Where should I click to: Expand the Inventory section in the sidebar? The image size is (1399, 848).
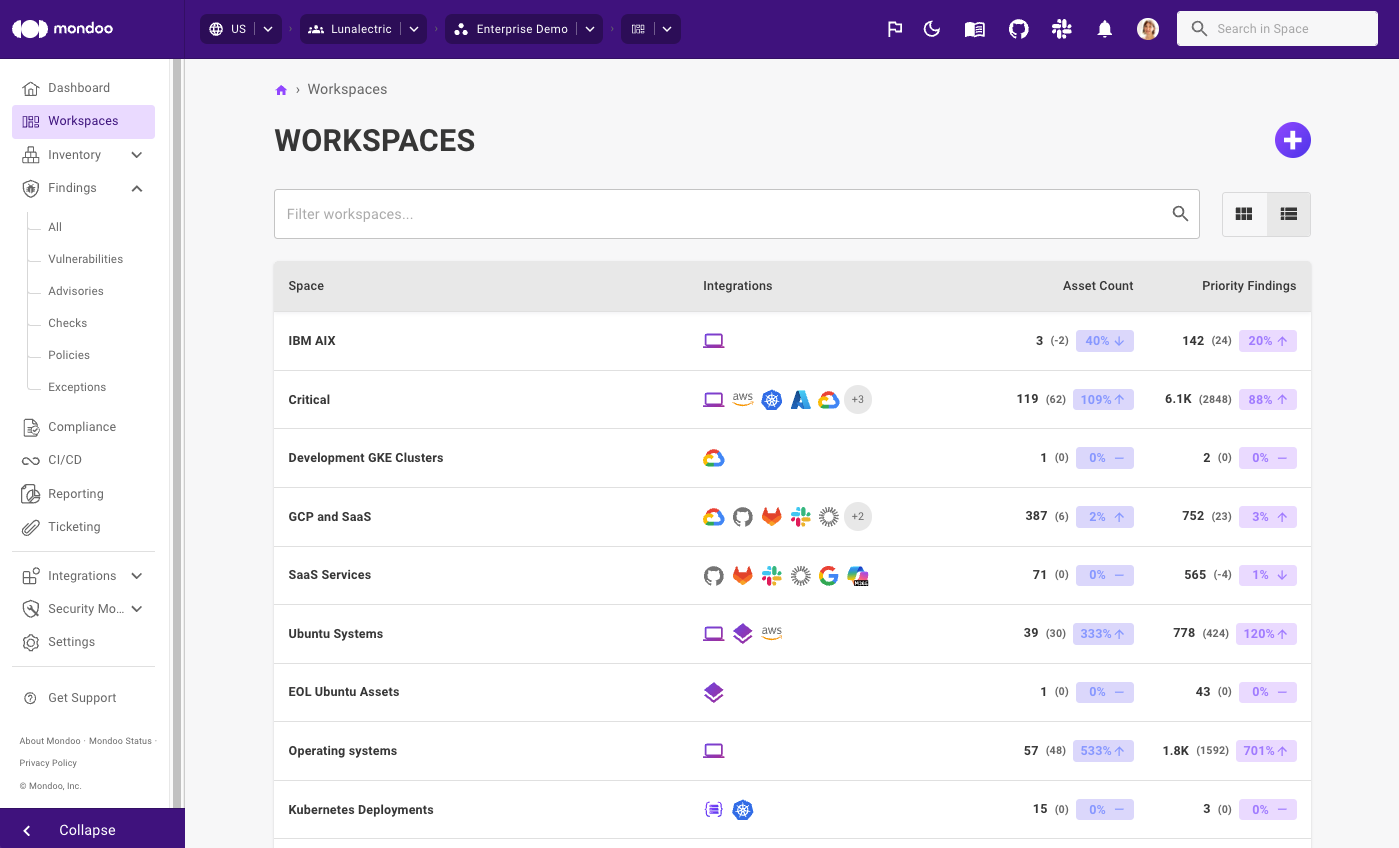83,154
